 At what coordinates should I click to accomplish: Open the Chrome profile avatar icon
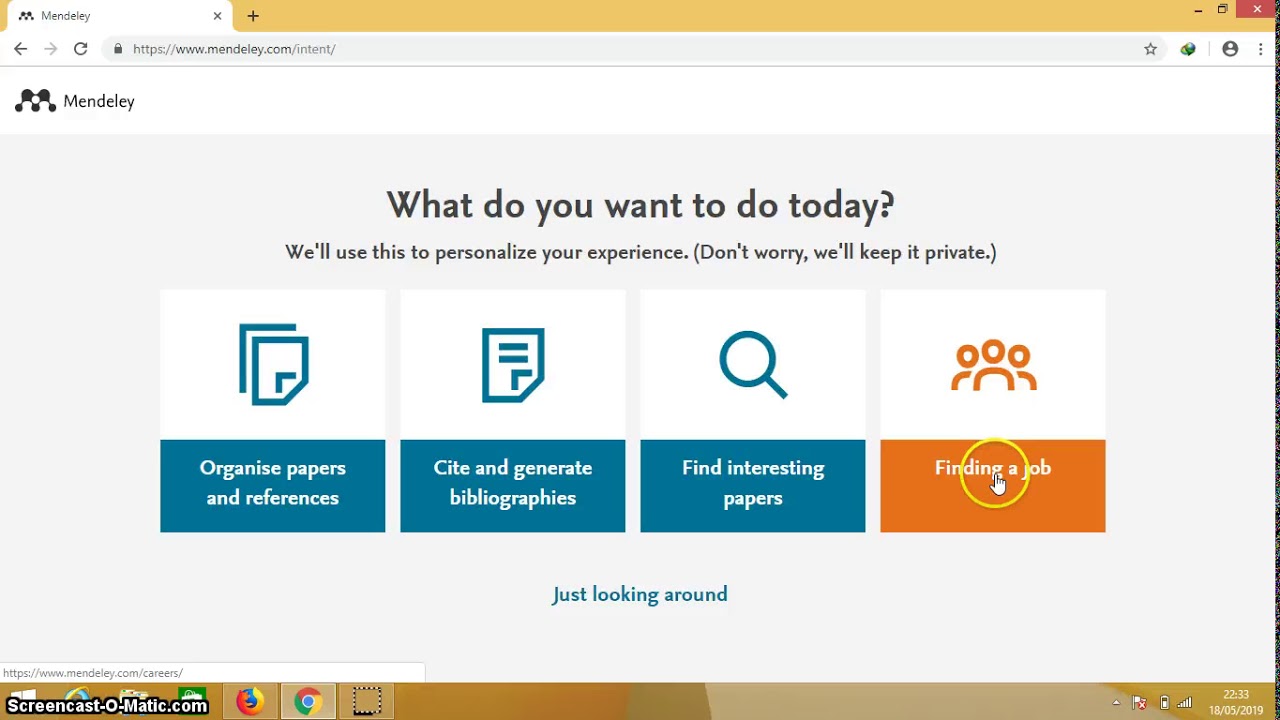1230,48
